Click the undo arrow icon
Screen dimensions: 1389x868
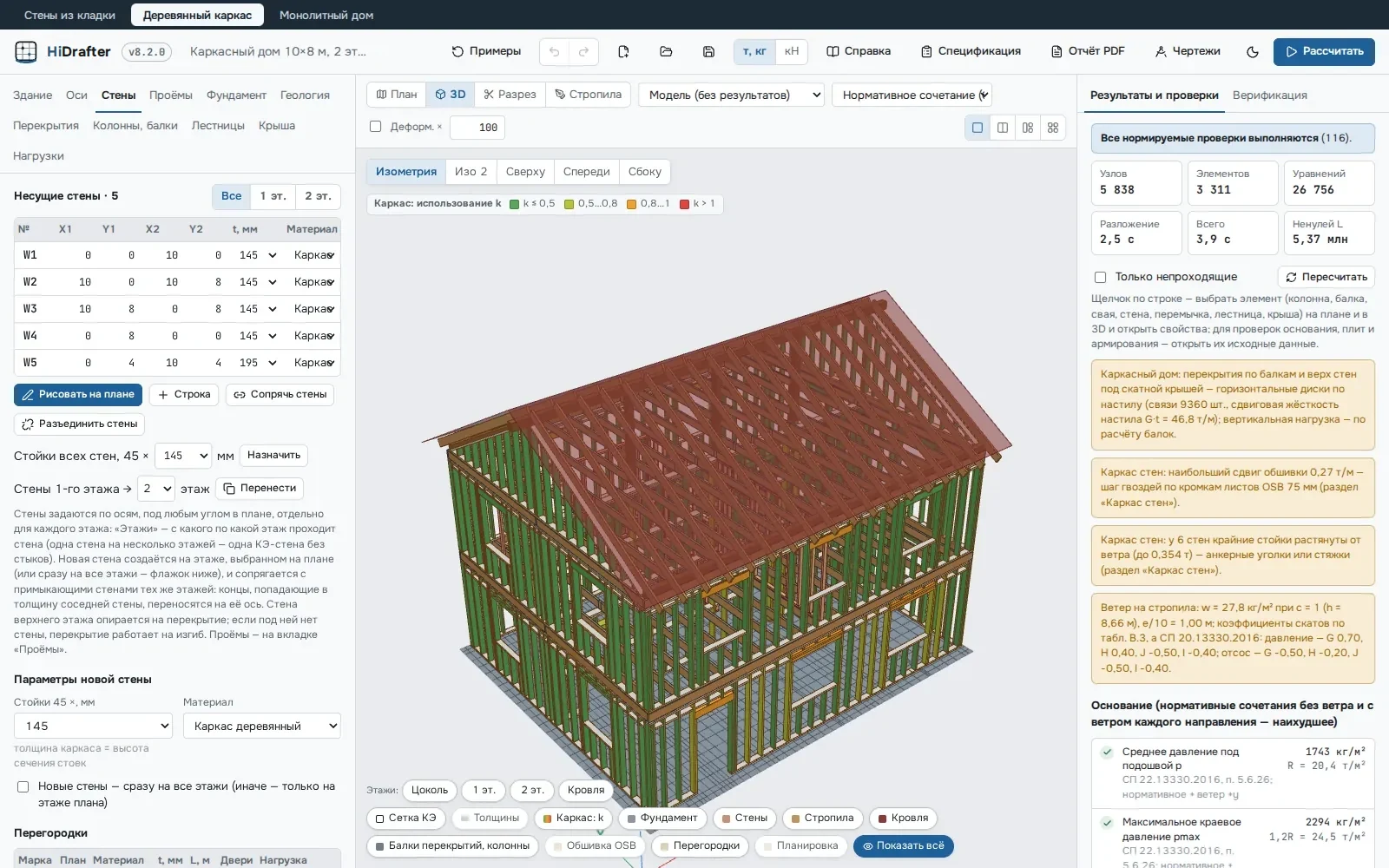554,51
